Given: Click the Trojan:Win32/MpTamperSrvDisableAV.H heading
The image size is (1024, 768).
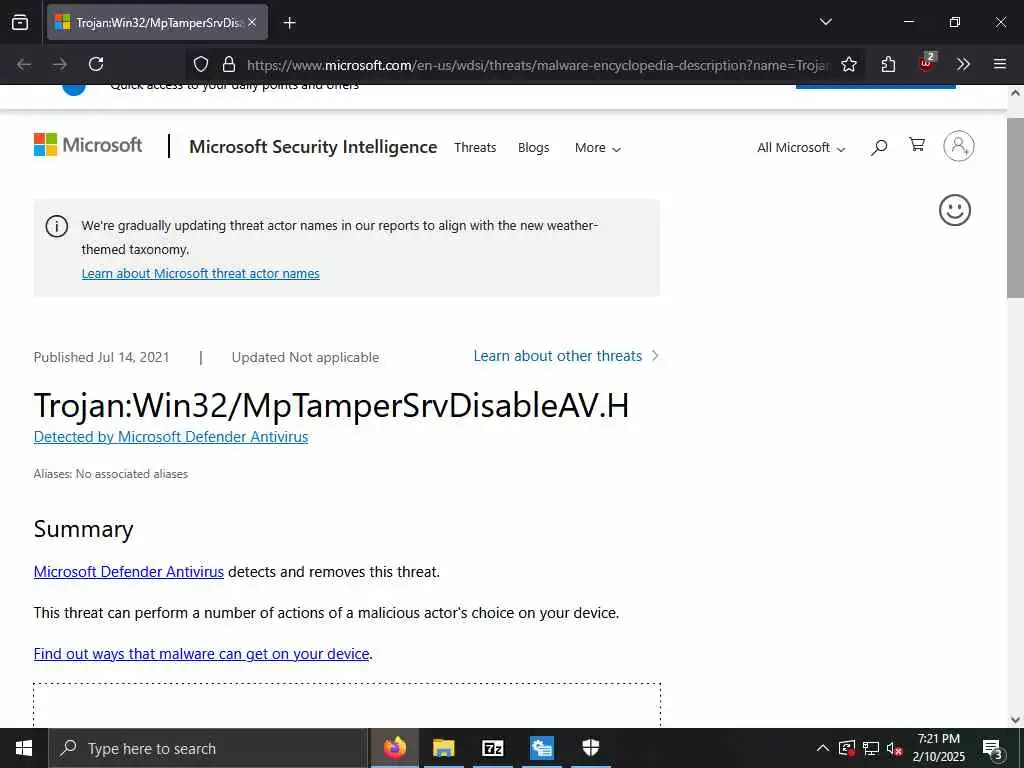Looking at the screenshot, I should (x=331, y=405).
